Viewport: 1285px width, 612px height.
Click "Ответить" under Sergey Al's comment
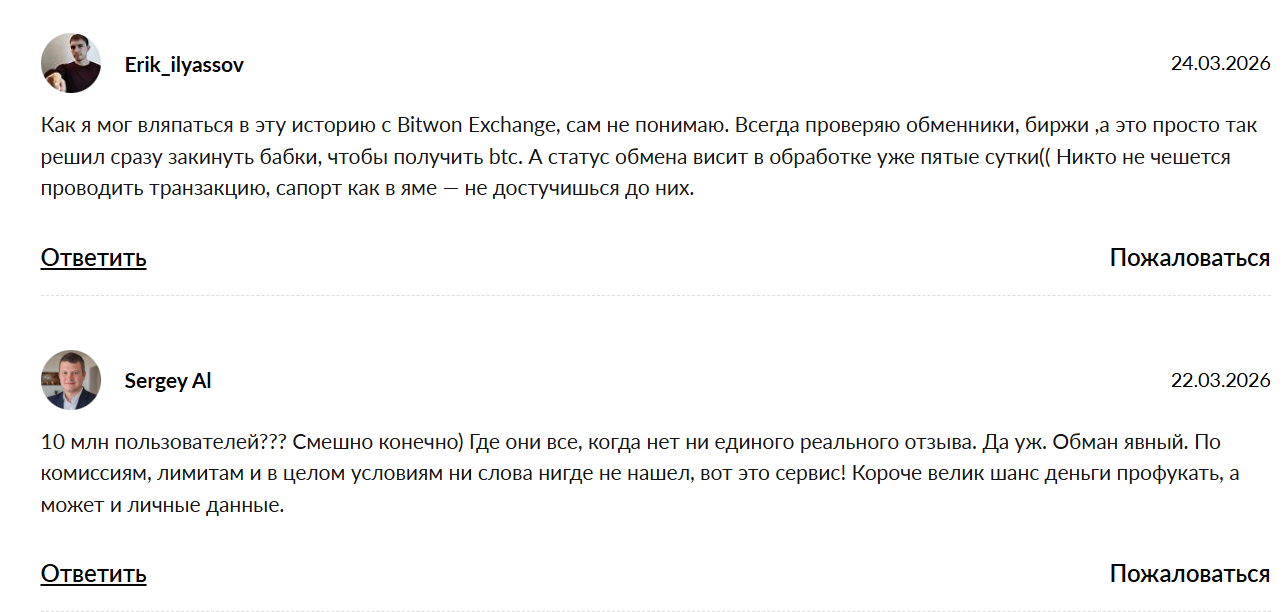pos(92,574)
